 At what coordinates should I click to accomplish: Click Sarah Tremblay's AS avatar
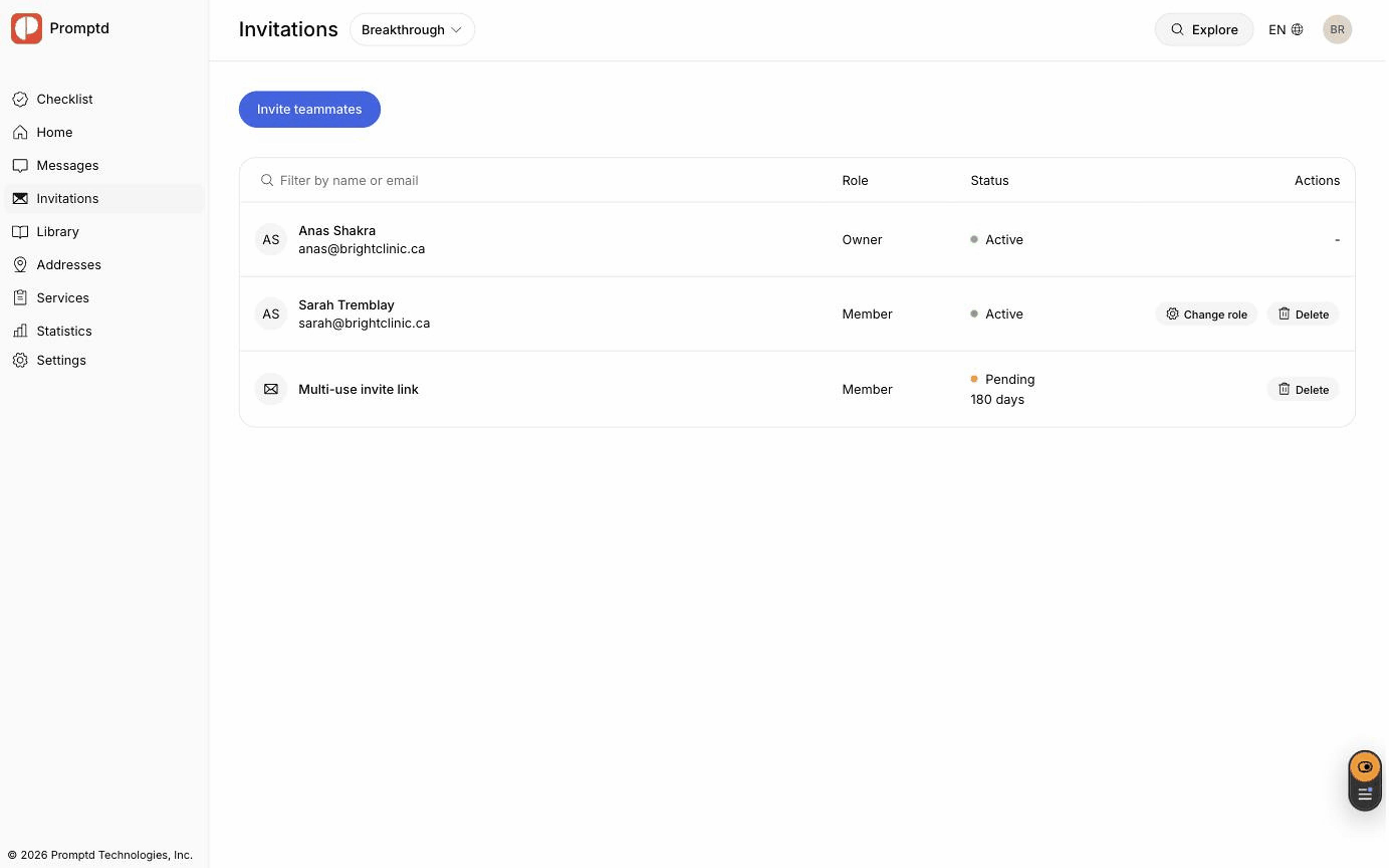[x=271, y=314]
